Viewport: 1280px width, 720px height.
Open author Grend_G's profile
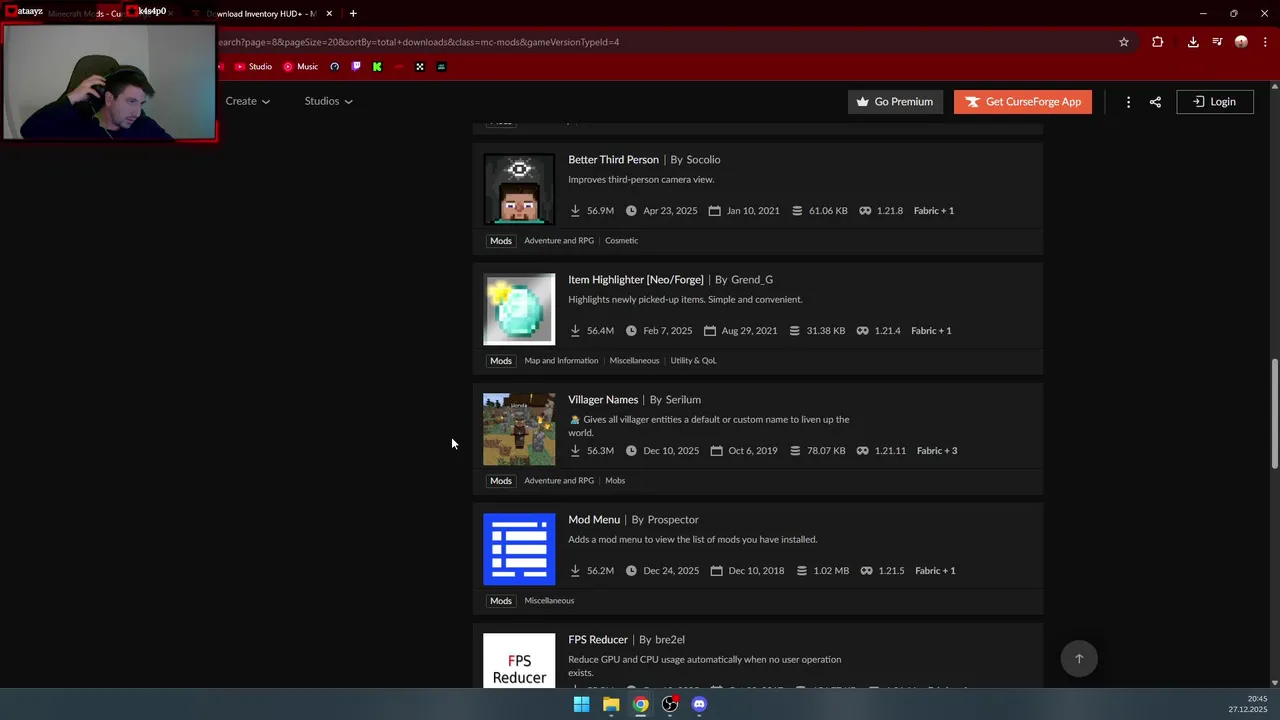(x=752, y=280)
